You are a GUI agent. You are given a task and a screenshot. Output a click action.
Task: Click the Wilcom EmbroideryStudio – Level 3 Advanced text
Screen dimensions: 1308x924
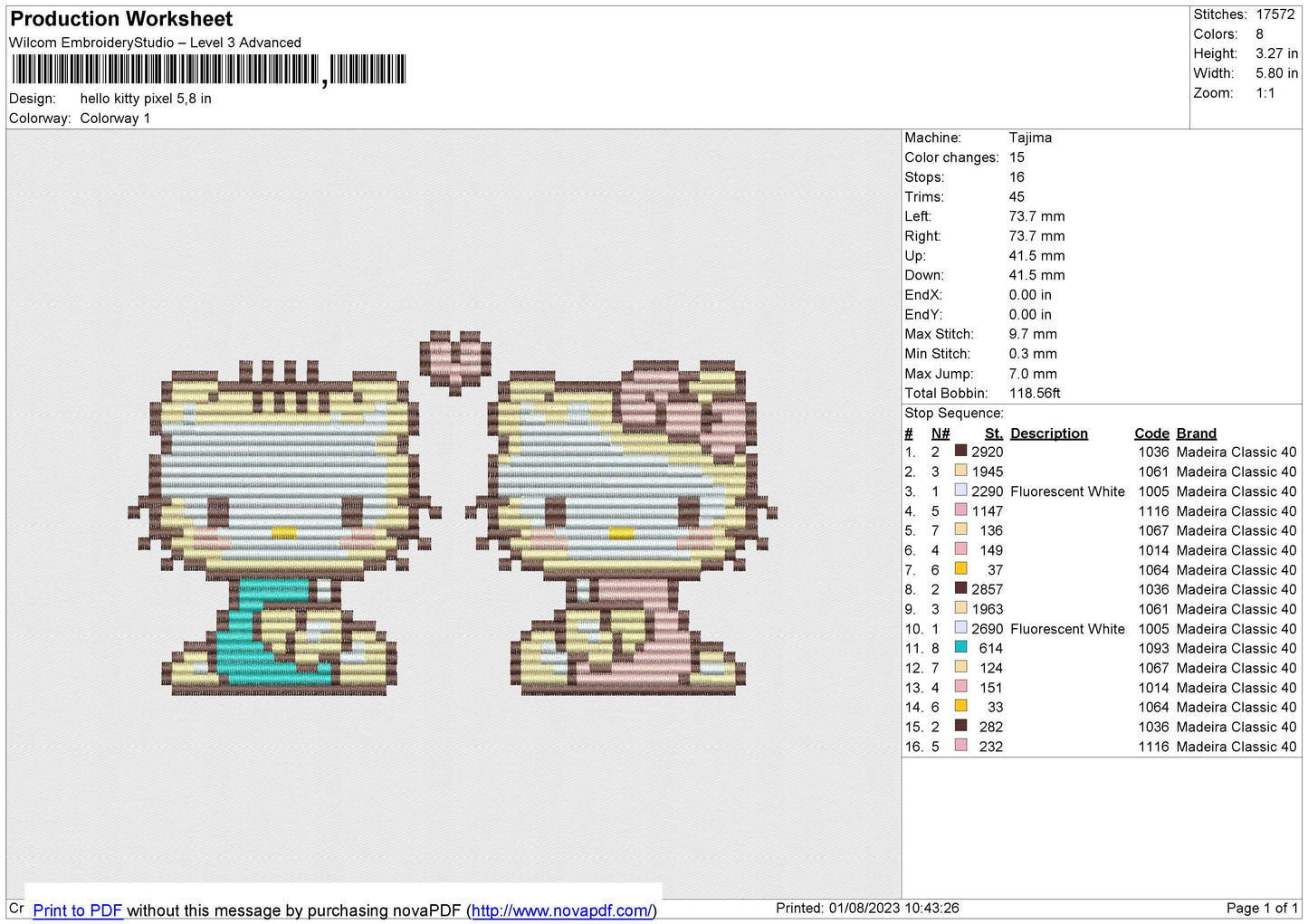[x=155, y=43]
